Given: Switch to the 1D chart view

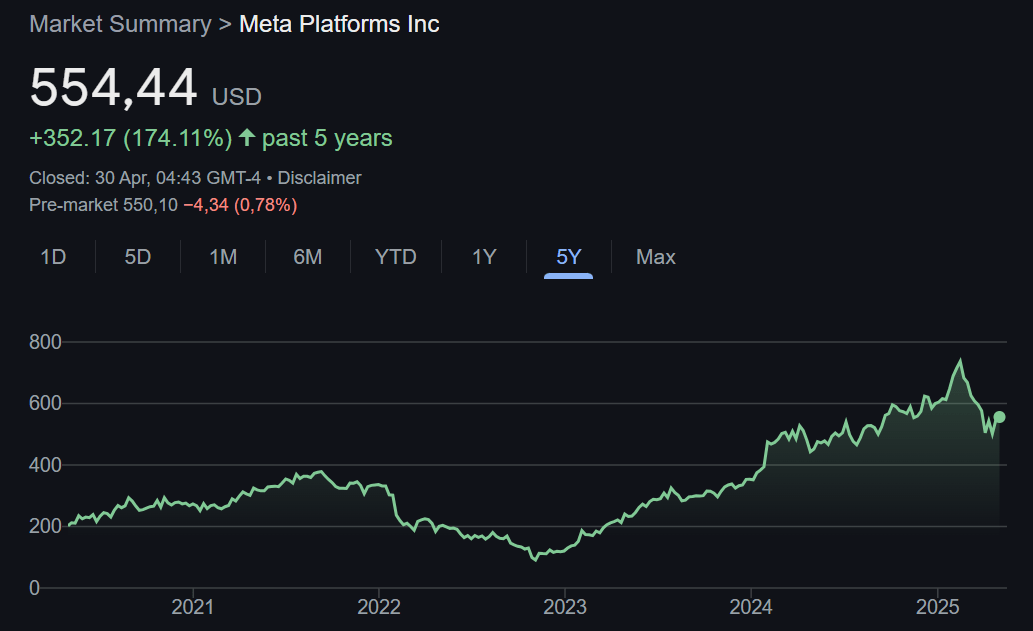Looking at the screenshot, I should tap(53, 257).
